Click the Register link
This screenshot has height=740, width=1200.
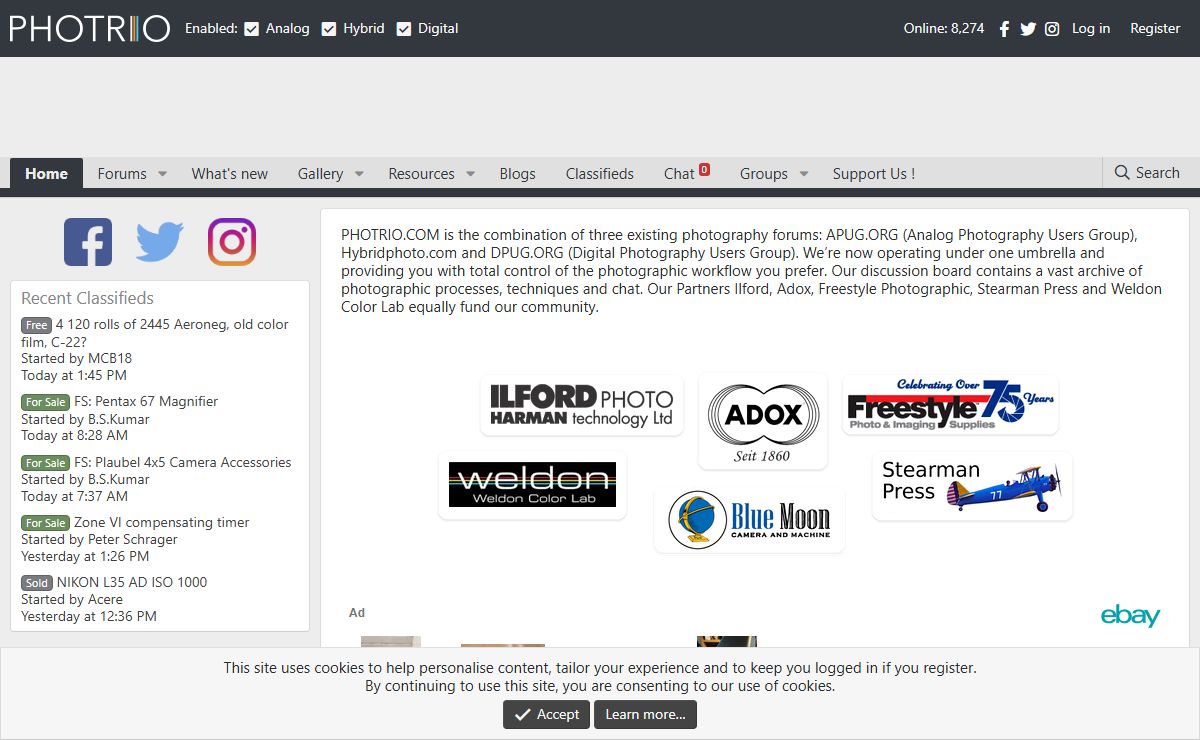click(x=1155, y=28)
